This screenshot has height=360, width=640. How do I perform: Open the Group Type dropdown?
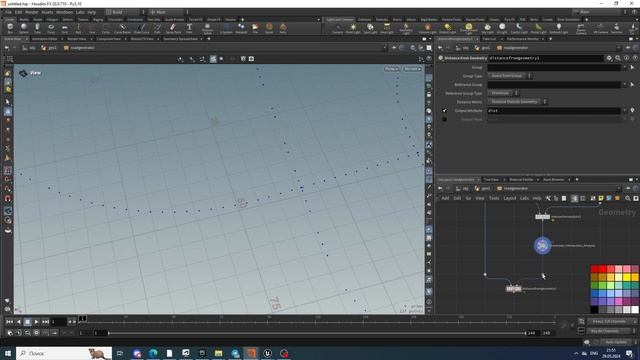pyautogui.click(x=510, y=76)
